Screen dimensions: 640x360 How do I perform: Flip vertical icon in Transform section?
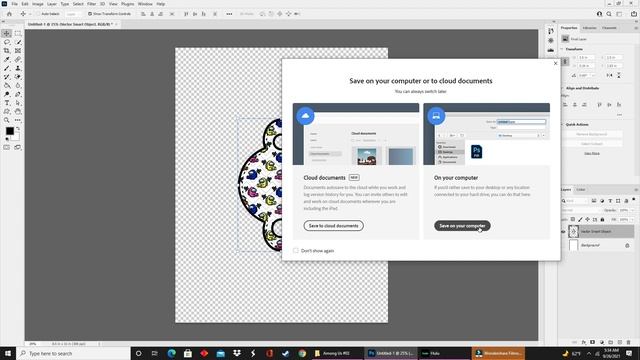coord(619,76)
